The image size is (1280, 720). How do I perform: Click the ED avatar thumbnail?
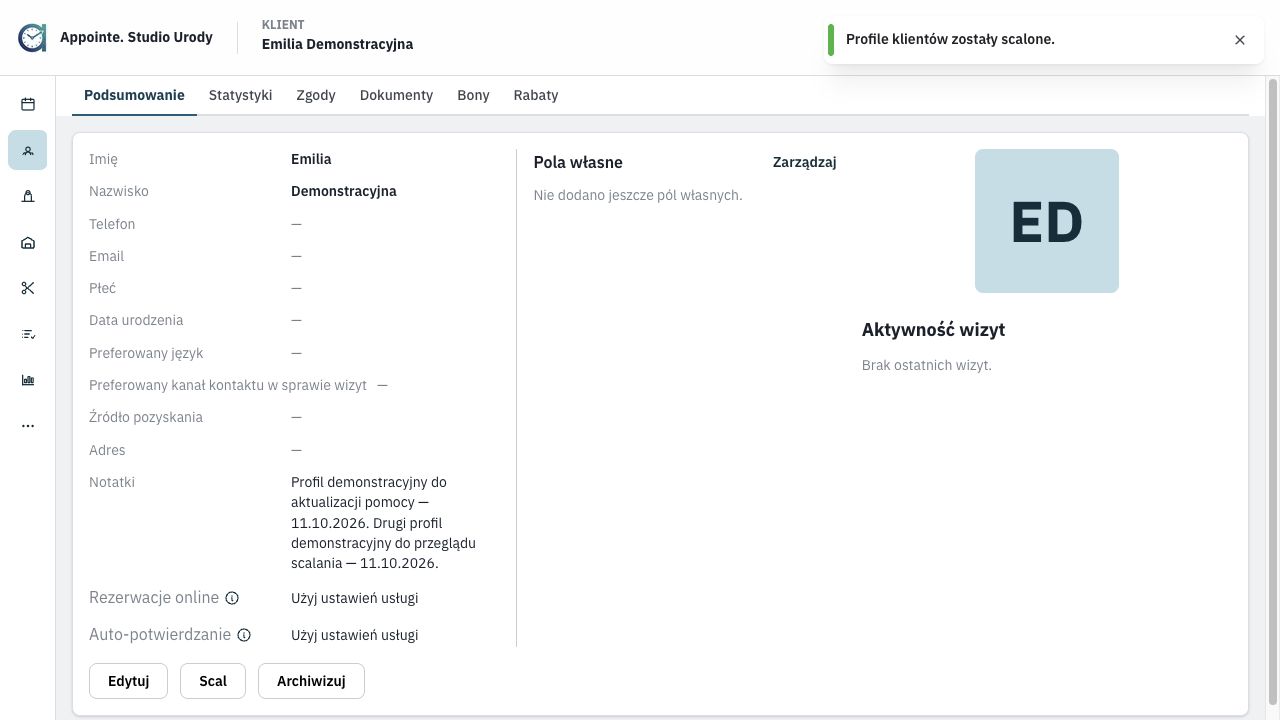pos(1047,221)
